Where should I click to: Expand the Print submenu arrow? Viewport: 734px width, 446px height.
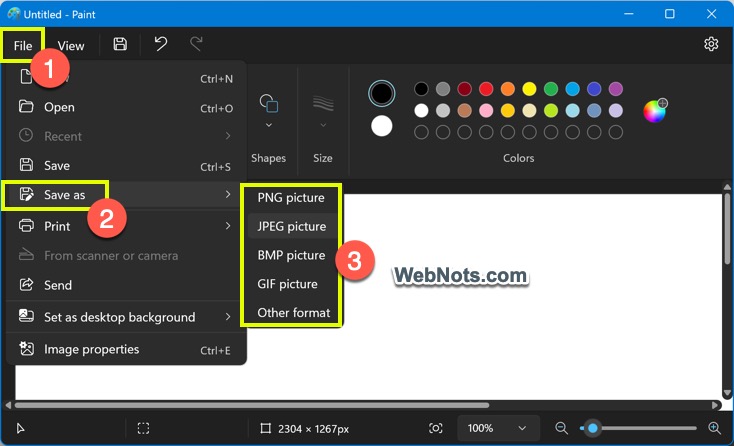click(228, 226)
